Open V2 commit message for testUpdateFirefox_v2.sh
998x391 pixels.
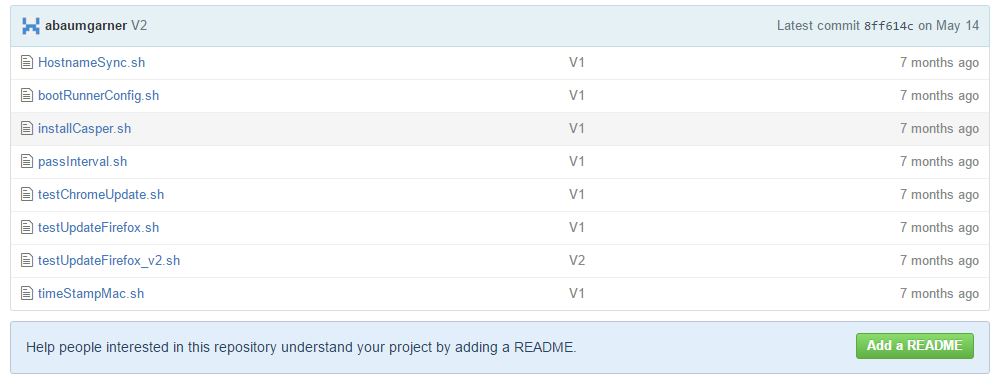(577, 260)
